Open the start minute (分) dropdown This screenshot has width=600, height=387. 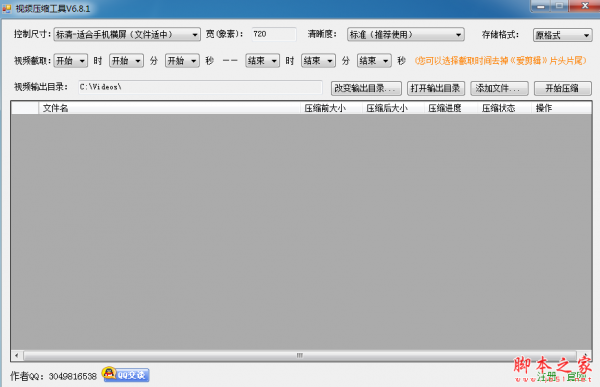coord(127,60)
